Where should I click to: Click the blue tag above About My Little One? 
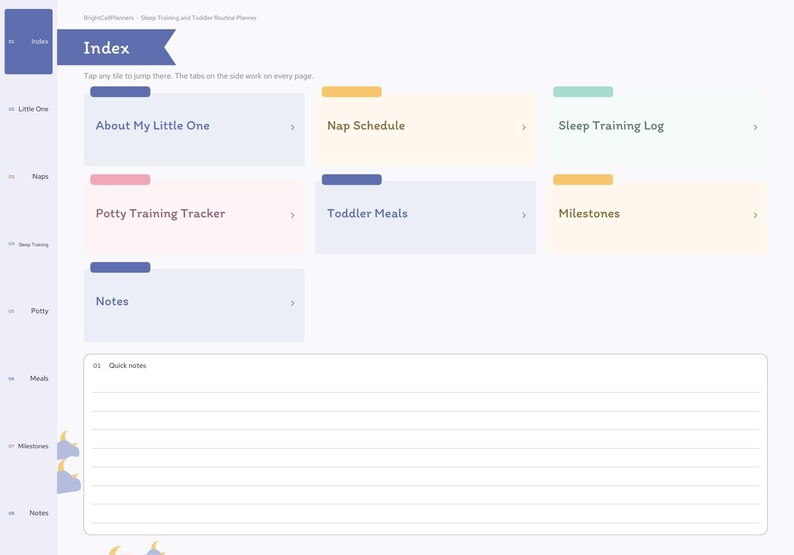point(120,92)
